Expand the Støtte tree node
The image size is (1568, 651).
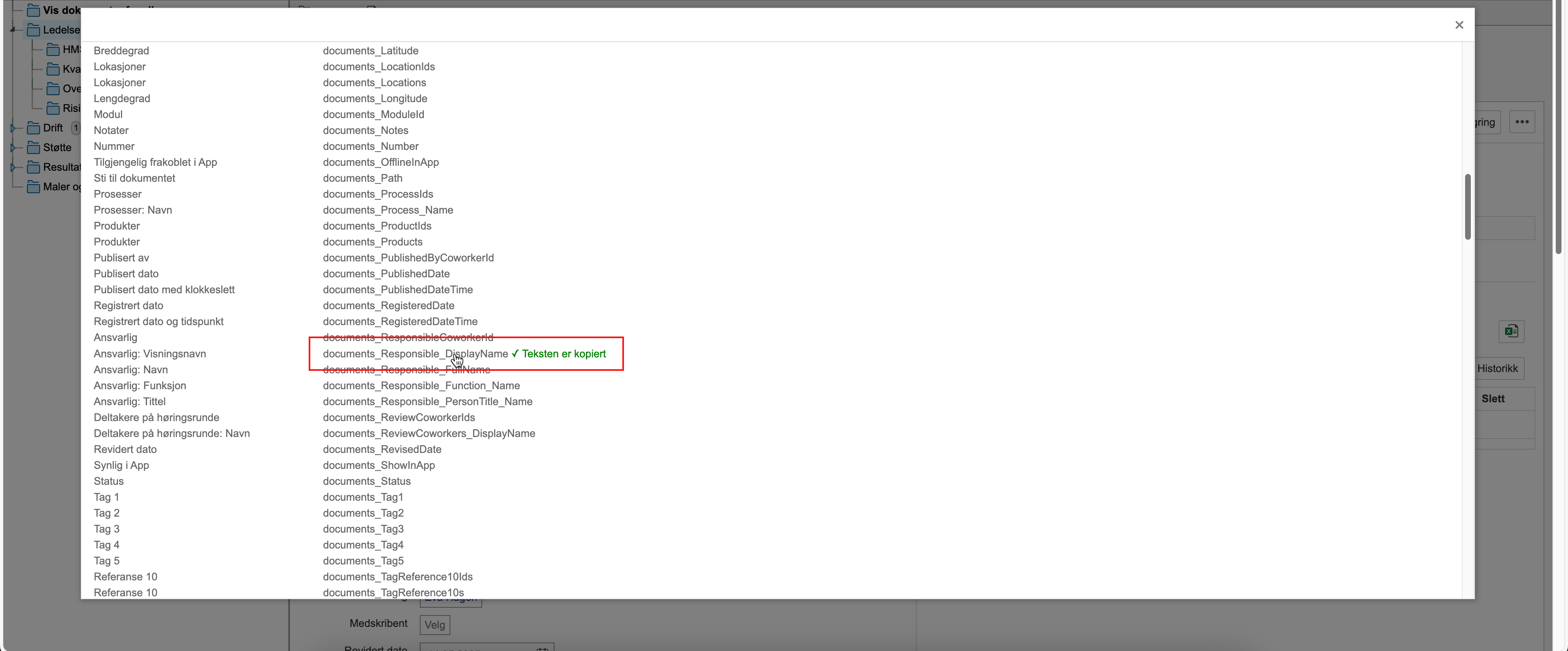tap(13, 147)
